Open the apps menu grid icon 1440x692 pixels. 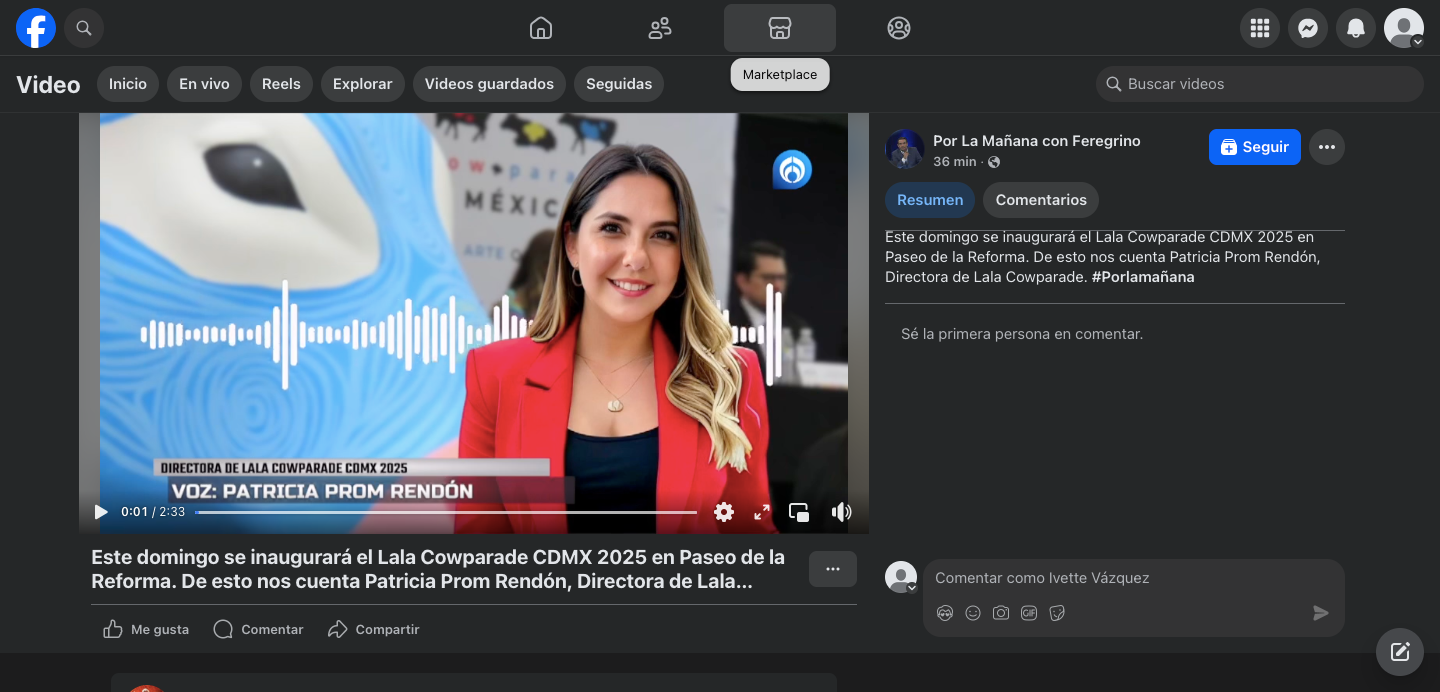(x=1260, y=28)
